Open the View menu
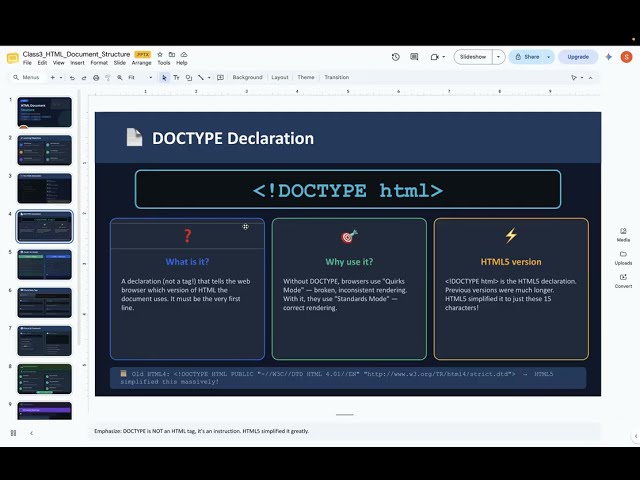This screenshot has height=480, width=640. click(x=59, y=63)
